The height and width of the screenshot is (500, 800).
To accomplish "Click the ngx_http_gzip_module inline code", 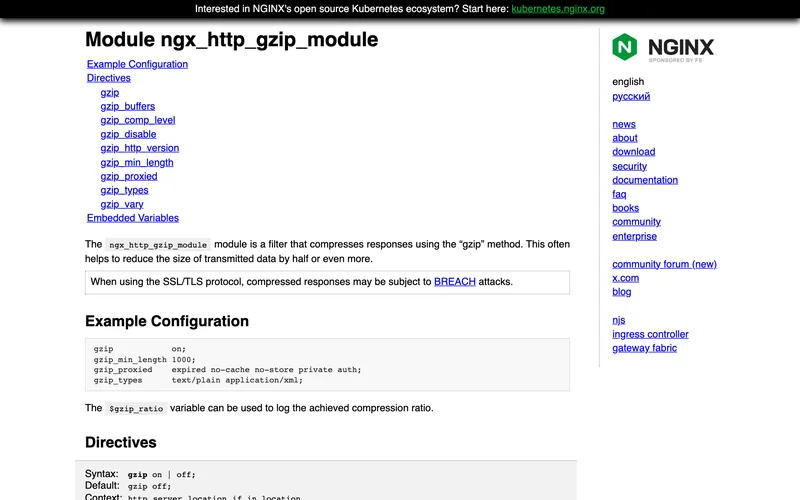I will click(158, 245).
